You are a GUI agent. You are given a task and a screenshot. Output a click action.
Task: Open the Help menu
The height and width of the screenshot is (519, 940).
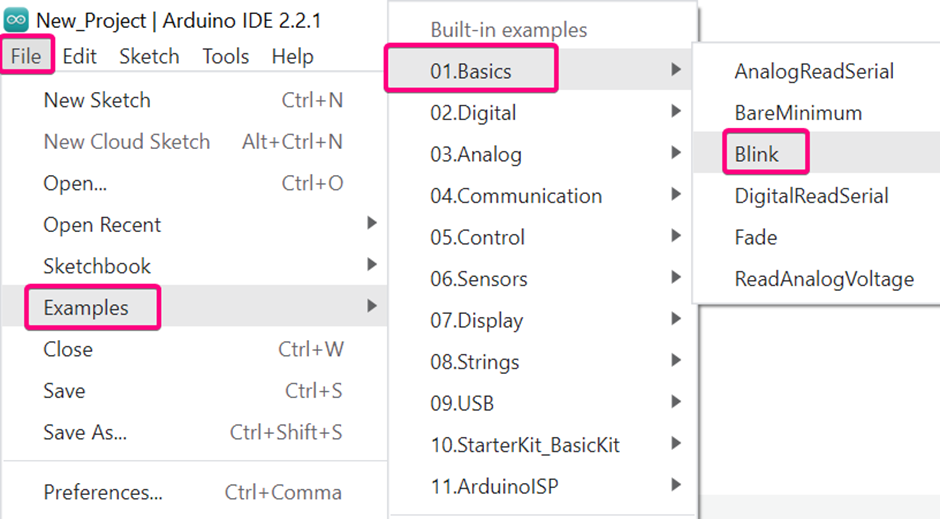coord(292,56)
